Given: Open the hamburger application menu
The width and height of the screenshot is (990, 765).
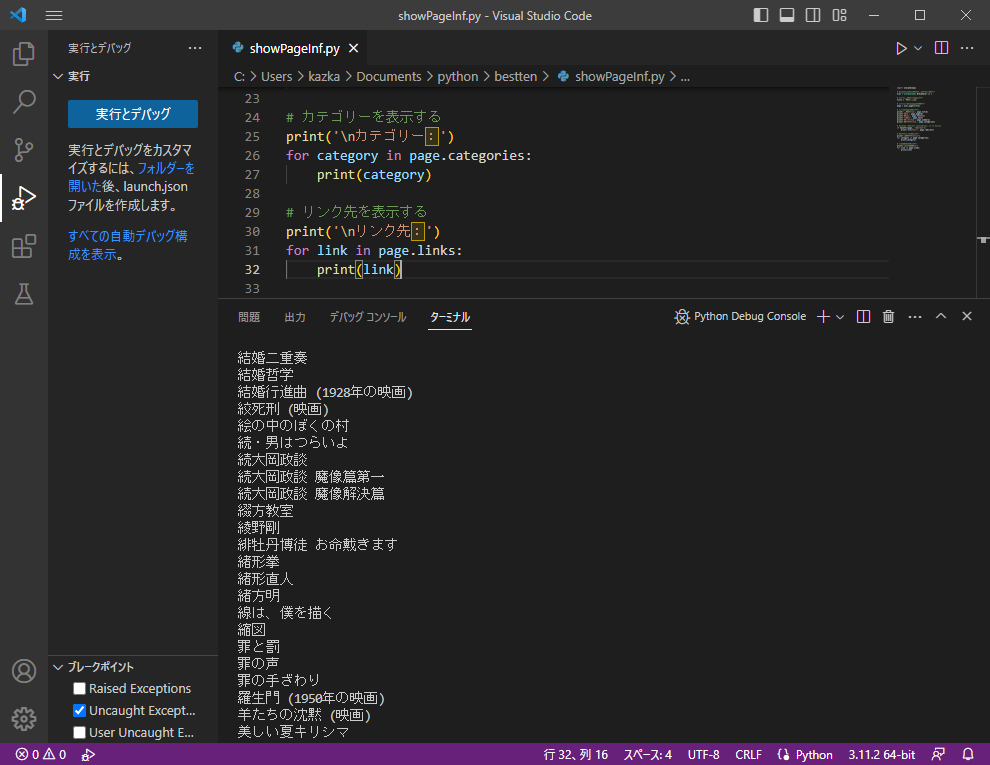Looking at the screenshot, I should click(x=54, y=16).
